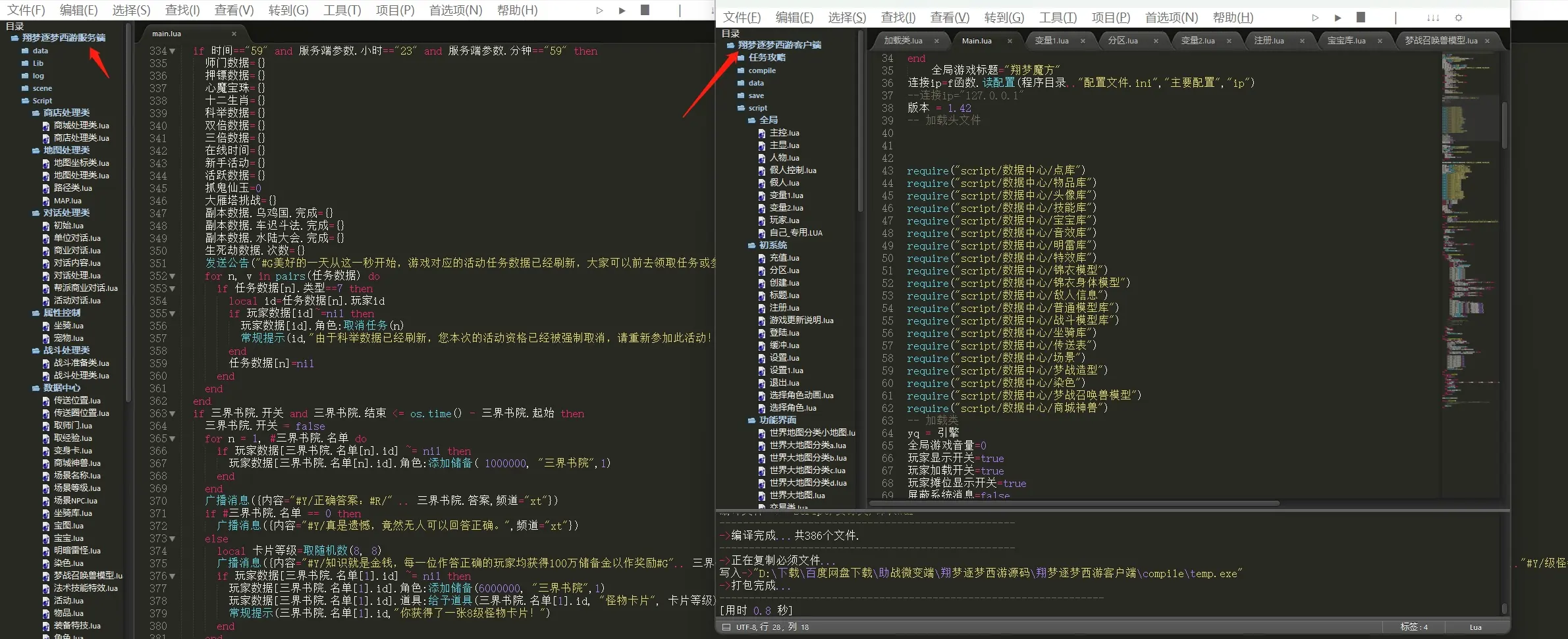Close the 变量2.lua tab
1568x639 pixels.
coord(1229,41)
